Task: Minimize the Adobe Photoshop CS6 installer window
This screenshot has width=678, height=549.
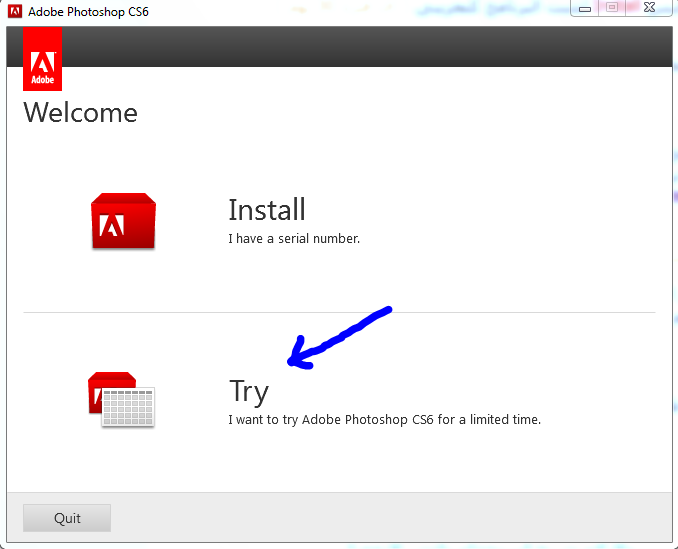Action: coord(585,8)
